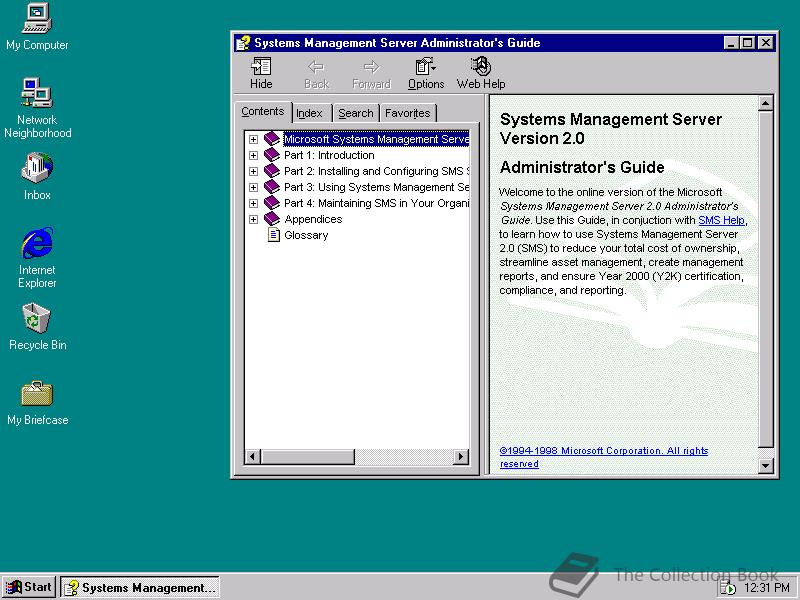Select the My Computer desktop icon
This screenshot has height=600, width=800.
point(37,27)
